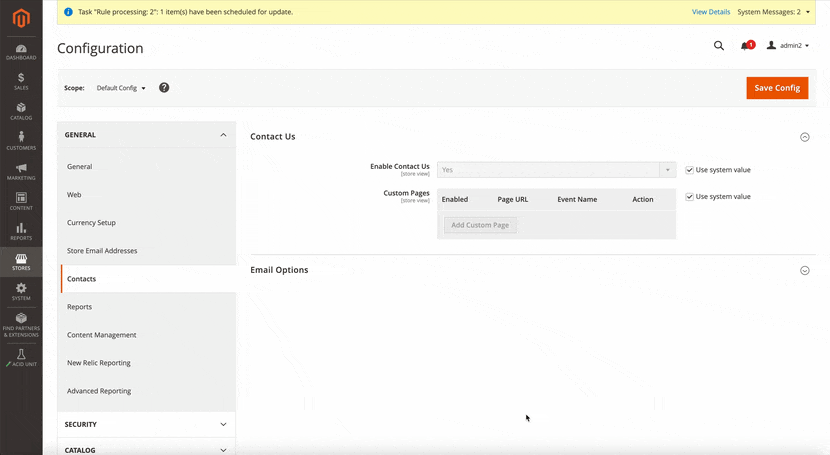Expand the Security configuration section

tap(147, 424)
